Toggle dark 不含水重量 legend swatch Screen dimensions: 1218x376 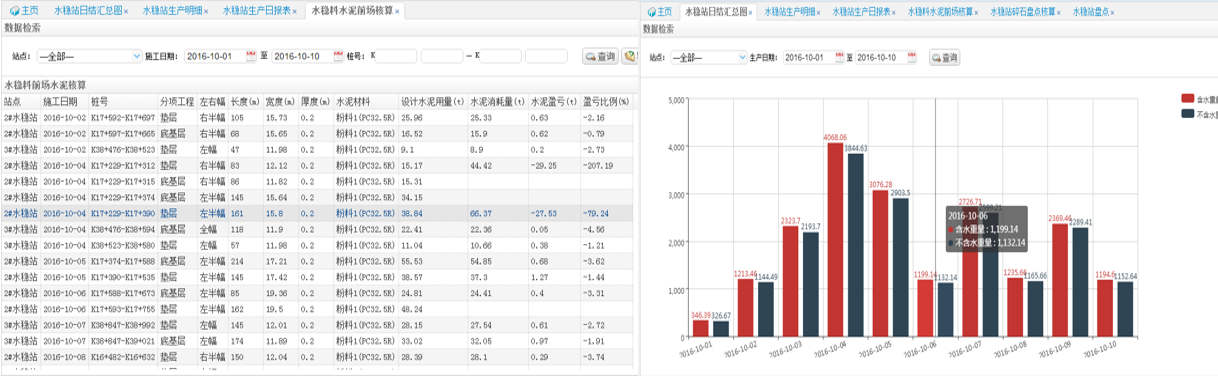pyautogui.click(x=1188, y=114)
